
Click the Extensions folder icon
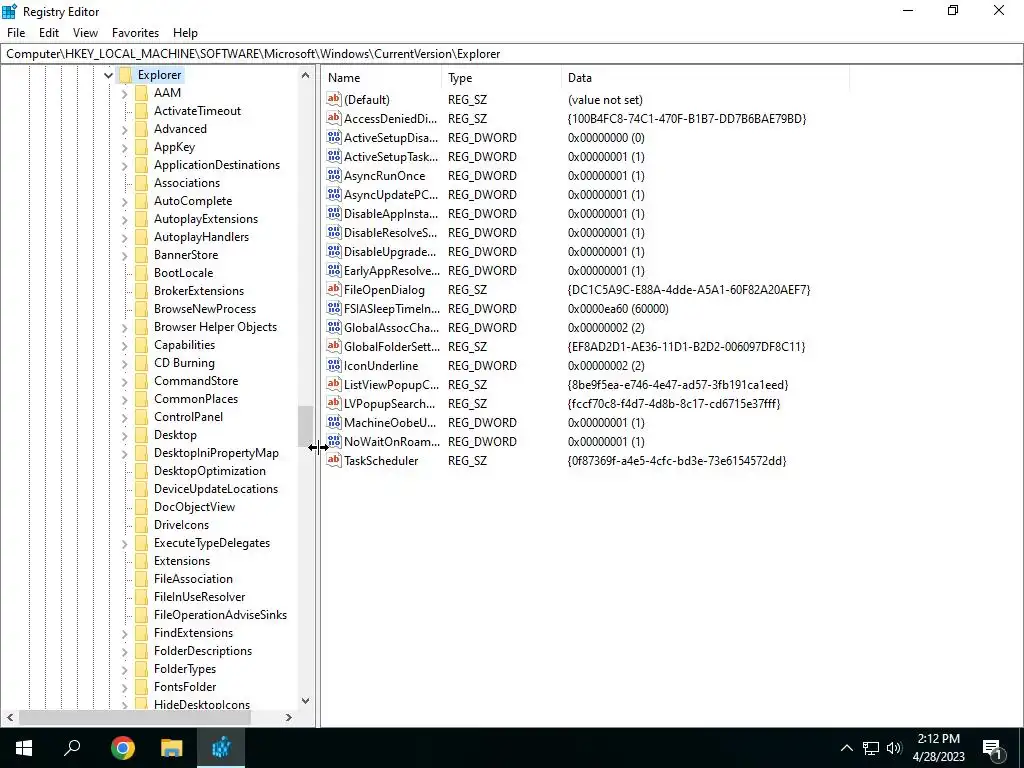pos(142,561)
